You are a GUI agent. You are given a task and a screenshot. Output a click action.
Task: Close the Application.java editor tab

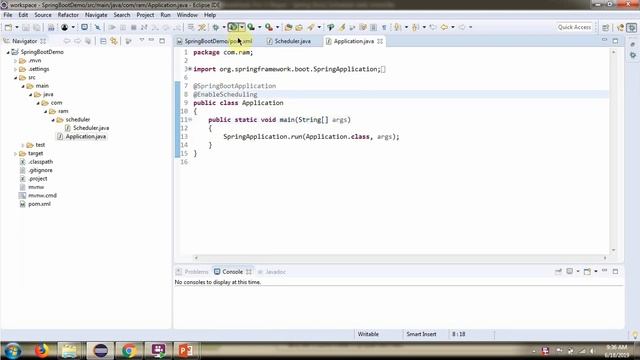(380, 41)
